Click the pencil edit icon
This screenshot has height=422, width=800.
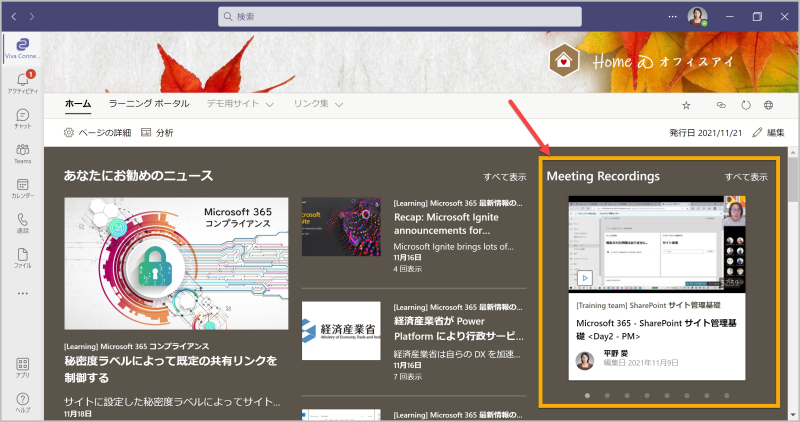[x=757, y=133]
